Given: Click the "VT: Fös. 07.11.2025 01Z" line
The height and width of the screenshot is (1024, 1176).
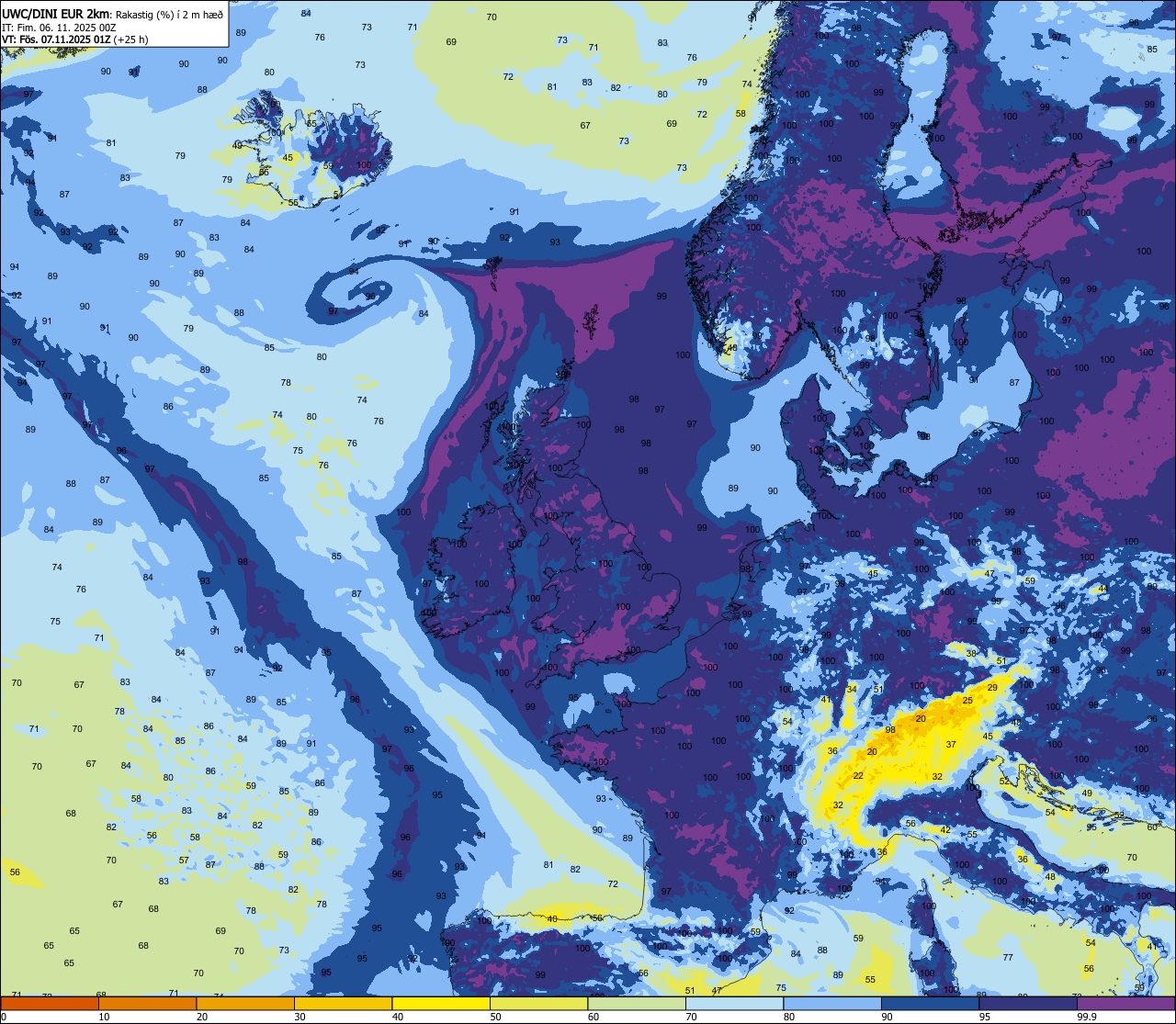Looking at the screenshot, I should tap(58, 39).
